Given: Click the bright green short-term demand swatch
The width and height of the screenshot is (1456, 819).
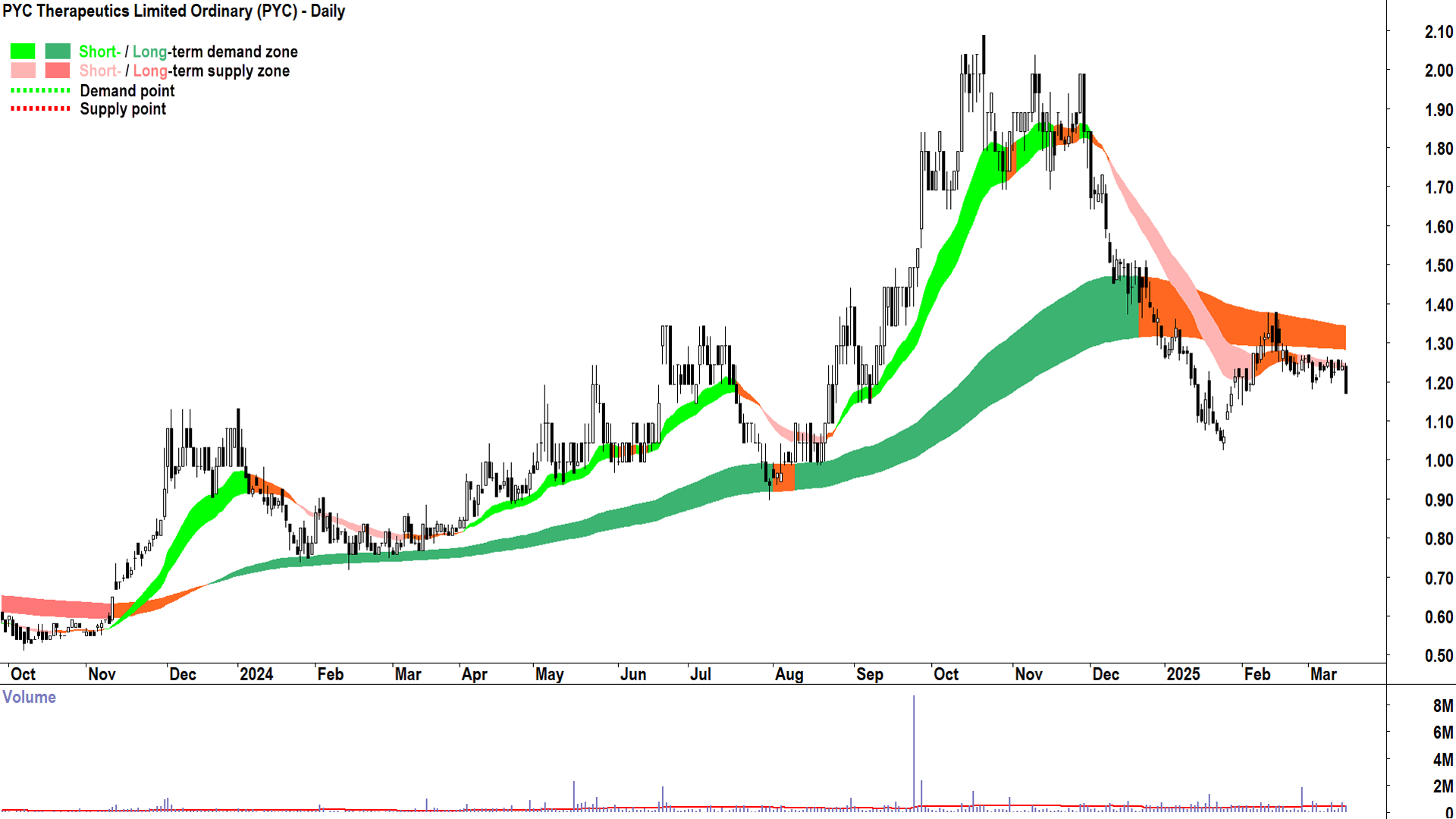Looking at the screenshot, I should 23,52.
